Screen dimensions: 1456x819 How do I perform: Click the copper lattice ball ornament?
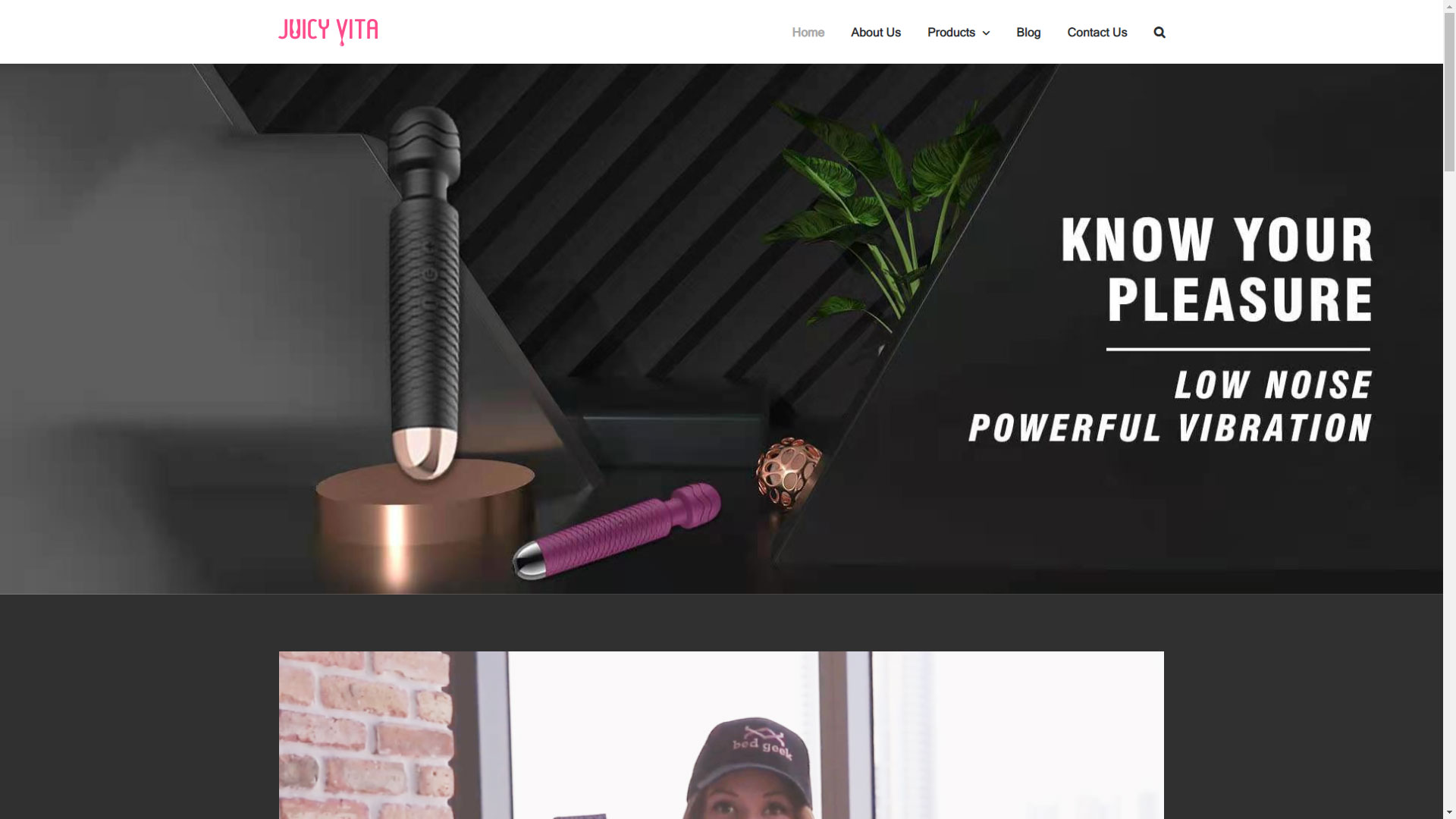(789, 472)
